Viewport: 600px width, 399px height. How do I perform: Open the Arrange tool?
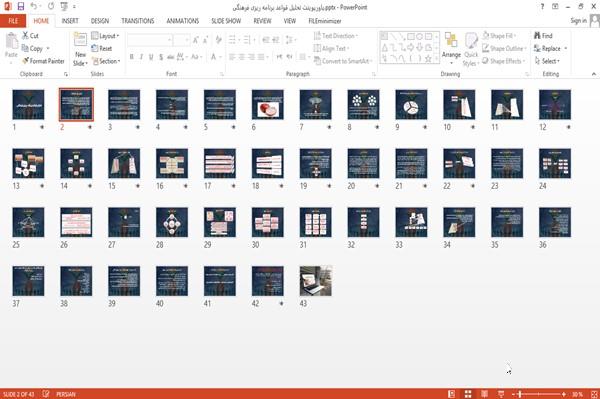[451, 49]
